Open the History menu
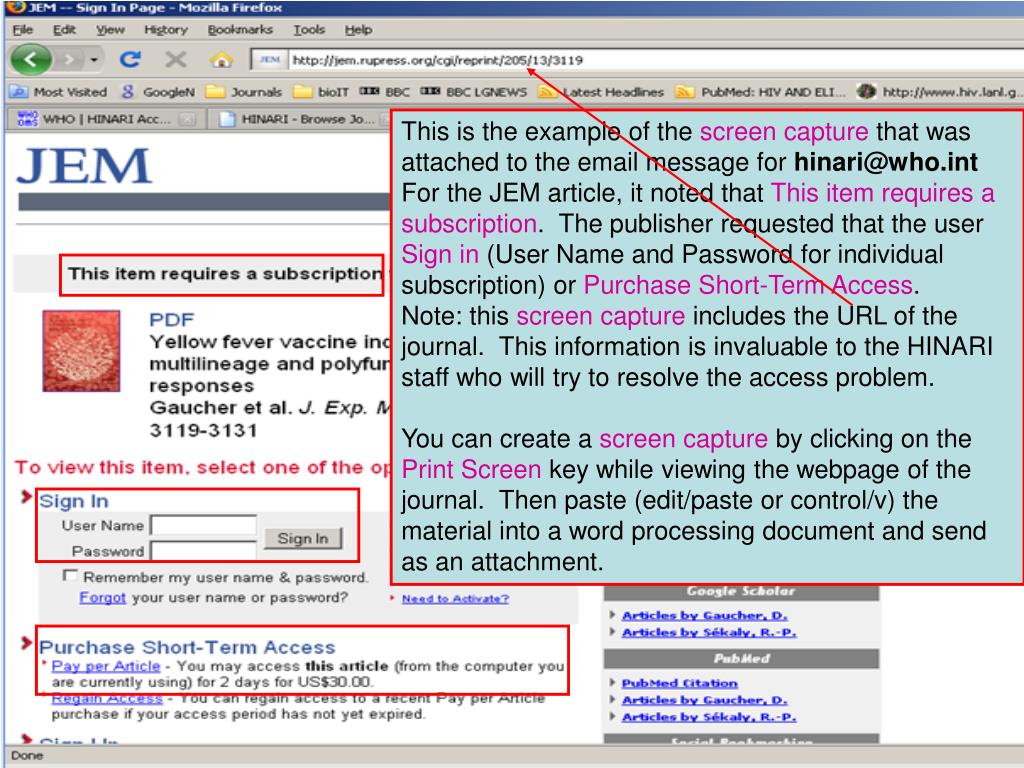Screen dimensions: 1024x768 (x=165, y=29)
